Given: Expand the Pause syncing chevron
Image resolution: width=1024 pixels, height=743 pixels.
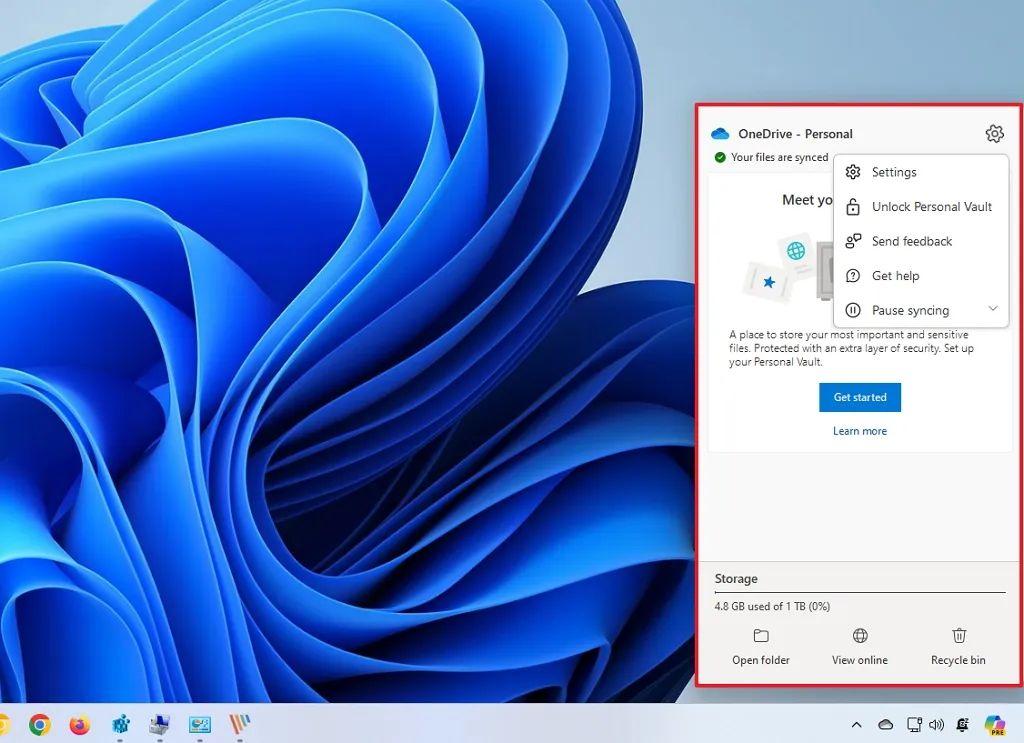Looking at the screenshot, I should pos(993,309).
